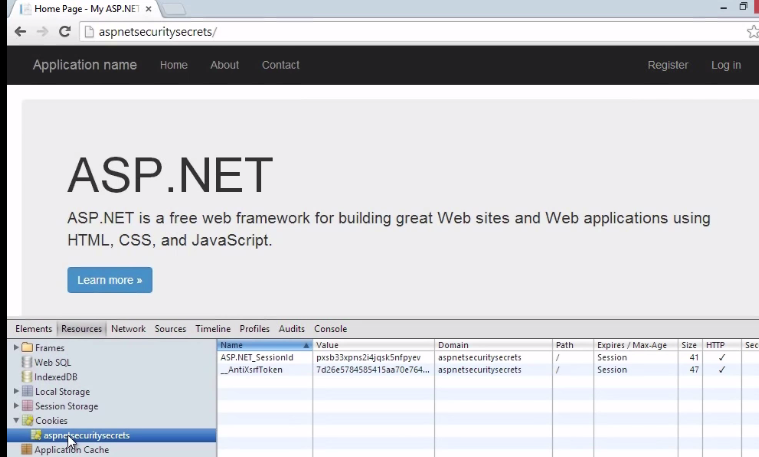Click the browser forward arrow
Screen dimensions: 759x457
[x=43, y=32]
